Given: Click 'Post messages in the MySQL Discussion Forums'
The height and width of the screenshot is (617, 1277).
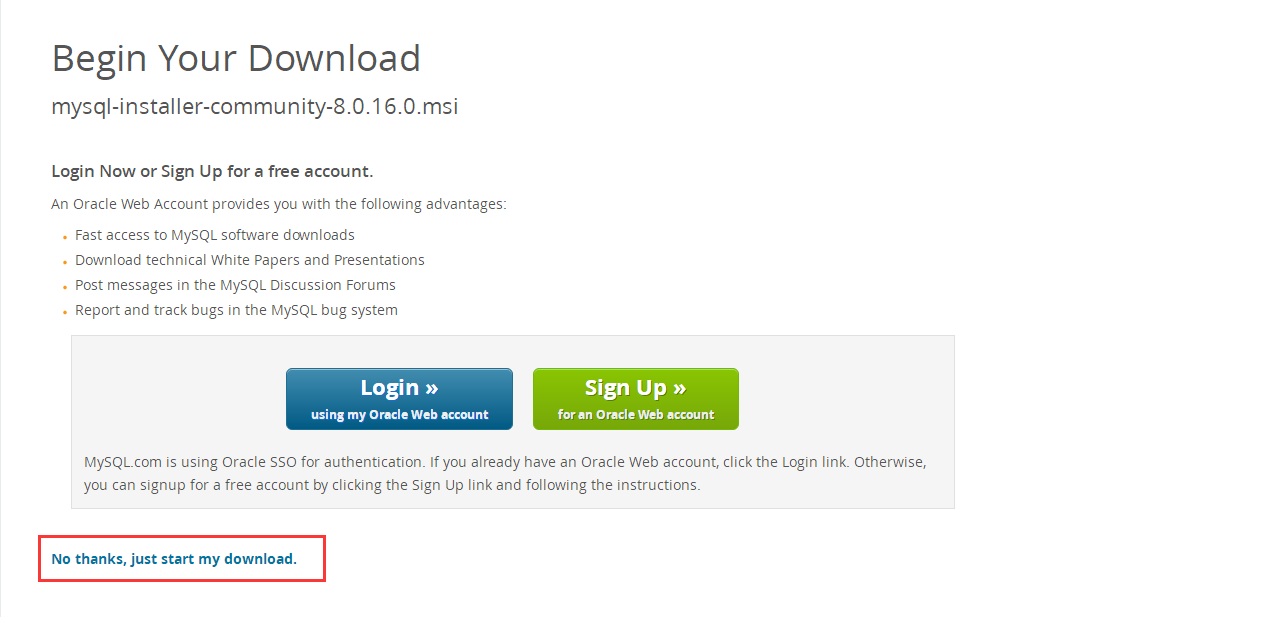Looking at the screenshot, I should click(x=235, y=285).
